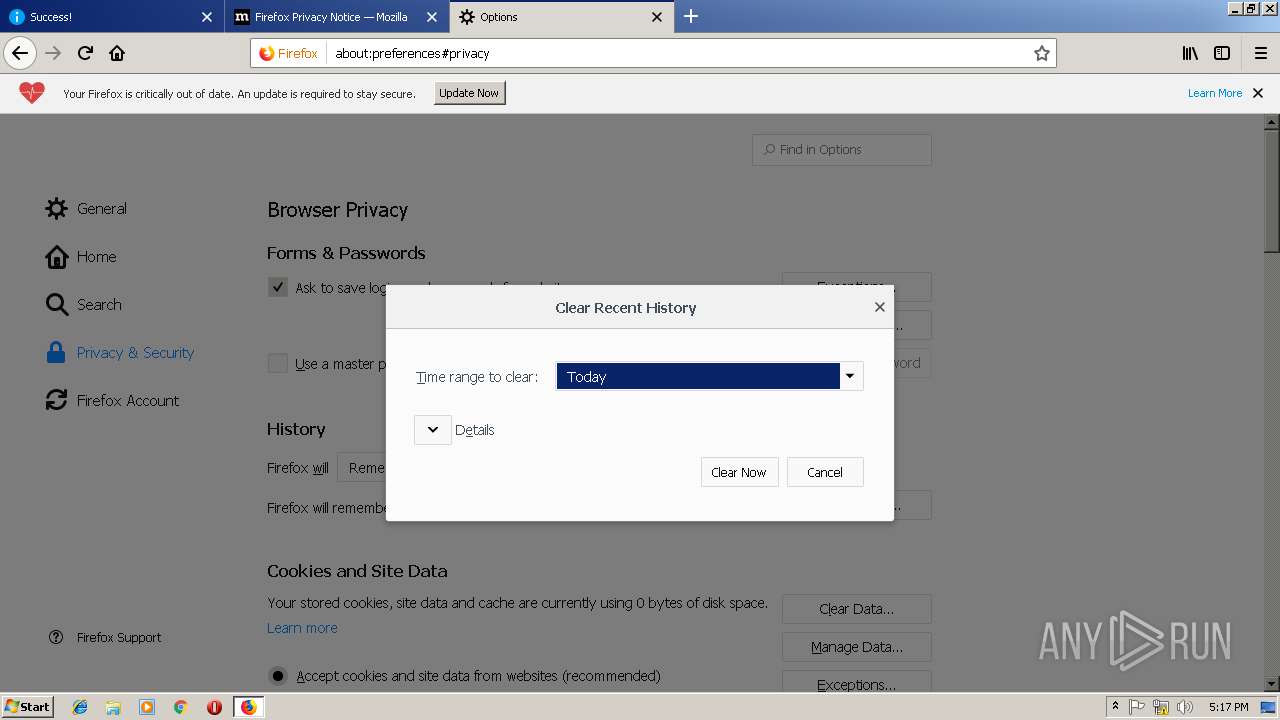Click the Firefox Account sync icon

coord(56,400)
